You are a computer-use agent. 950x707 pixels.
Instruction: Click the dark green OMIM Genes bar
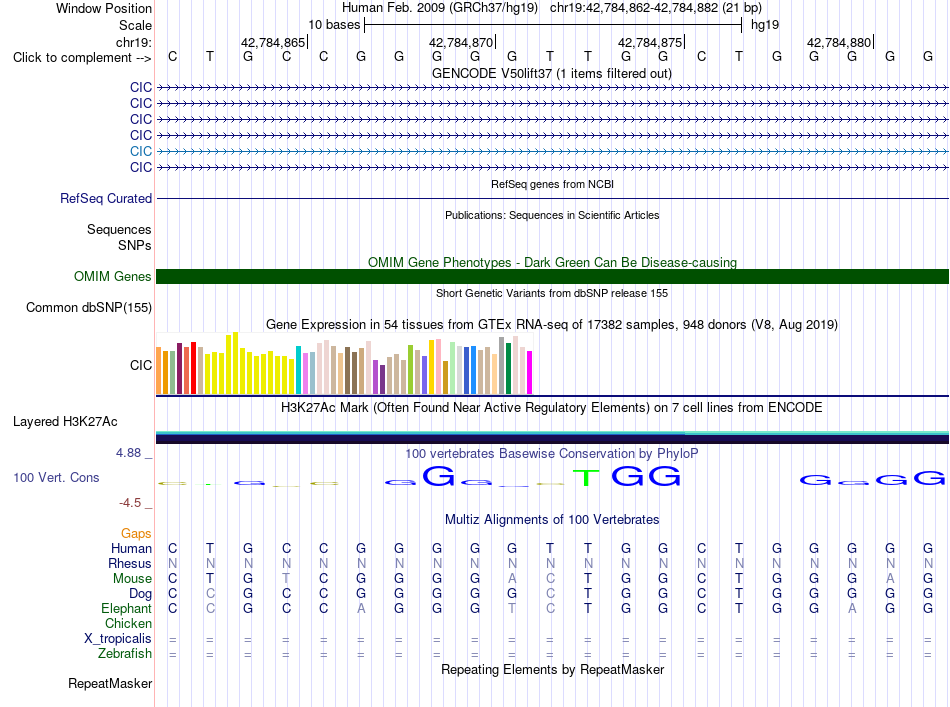click(x=552, y=276)
